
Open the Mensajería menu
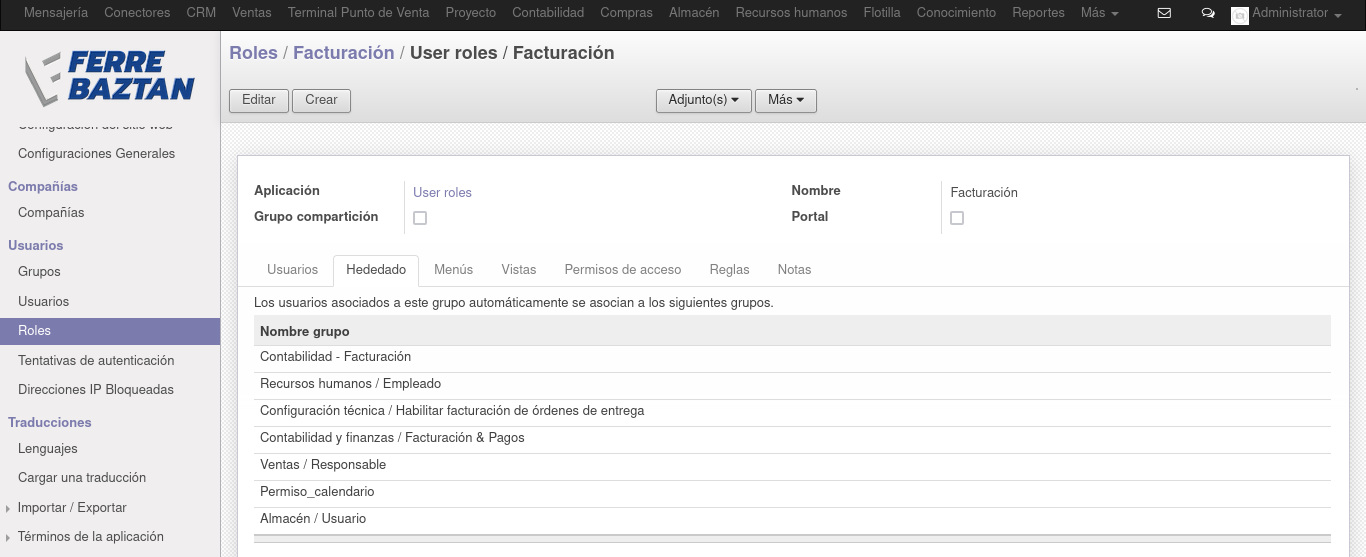click(x=56, y=13)
